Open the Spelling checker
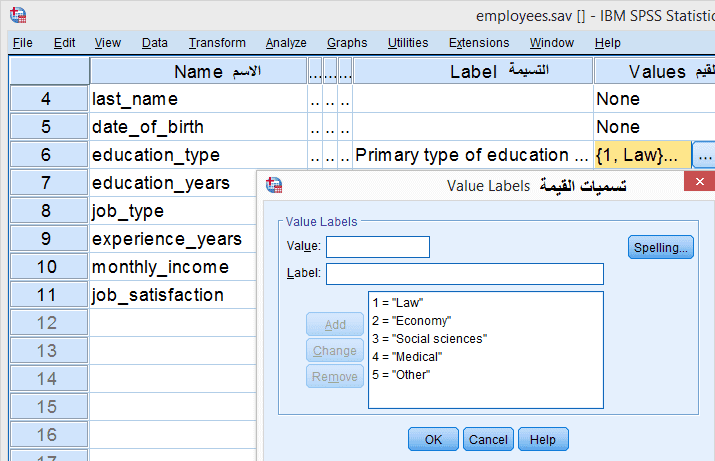 (661, 248)
